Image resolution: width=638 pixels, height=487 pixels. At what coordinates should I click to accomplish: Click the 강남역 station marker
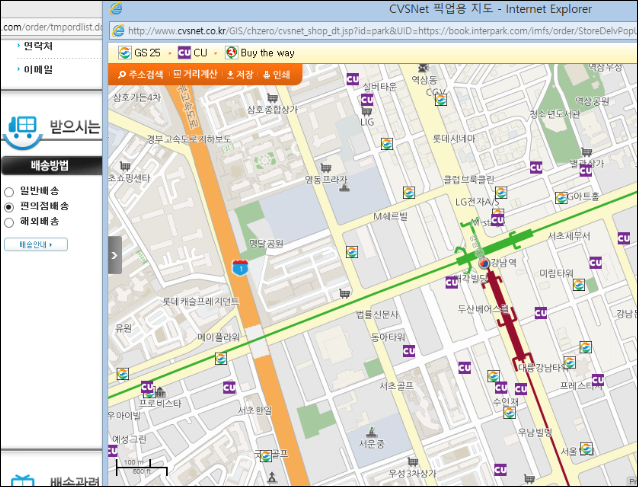click(x=483, y=263)
